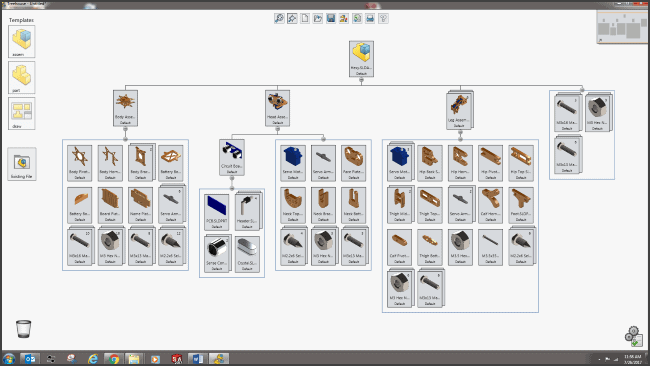This screenshot has height=366, width=650.
Task: Select the Header part card under Circuit Board
Action: pos(248,212)
